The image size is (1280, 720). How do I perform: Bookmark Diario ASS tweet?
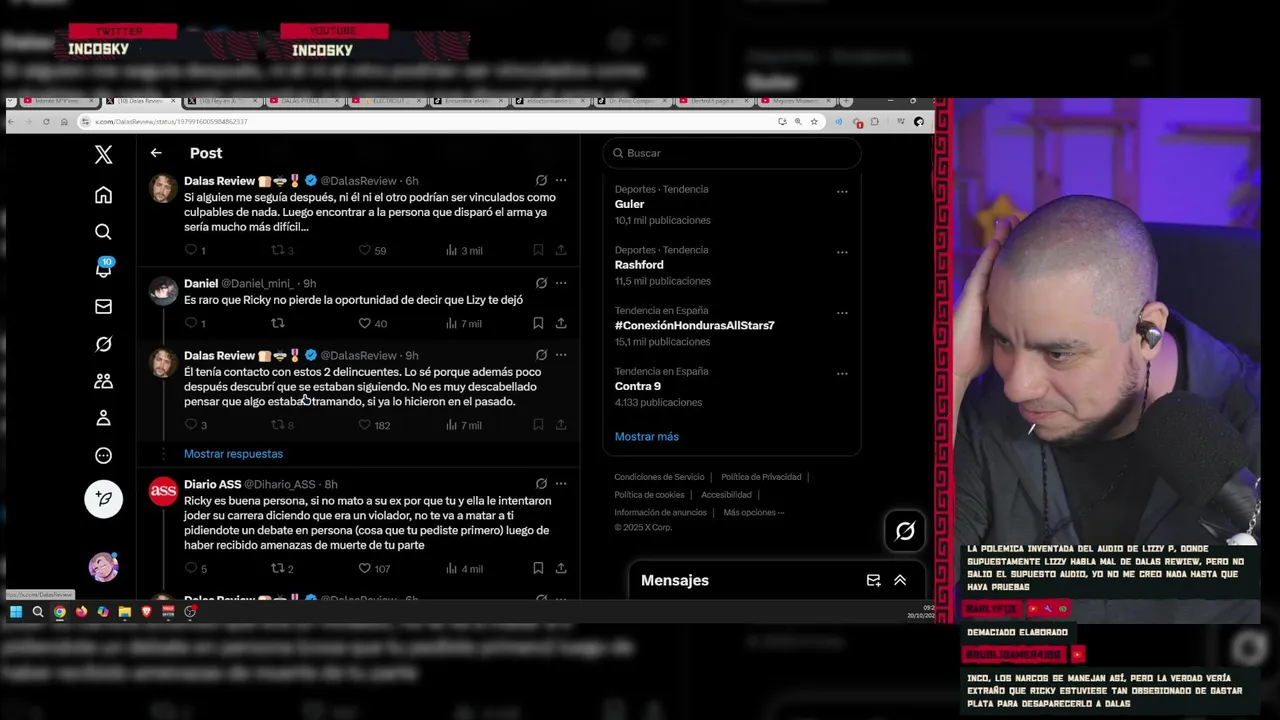tap(538, 569)
